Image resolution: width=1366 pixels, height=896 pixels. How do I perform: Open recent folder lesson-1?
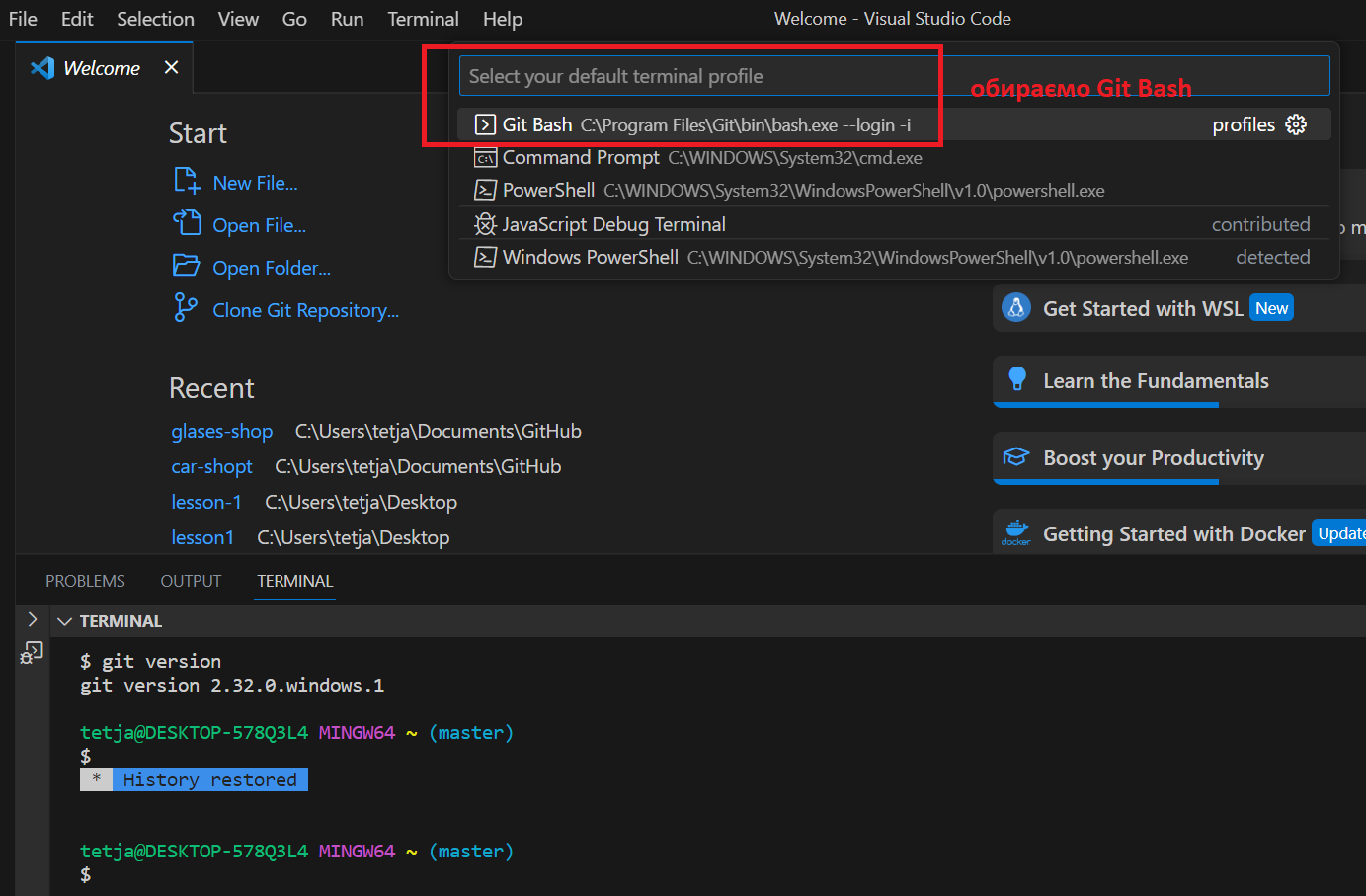click(206, 502)
